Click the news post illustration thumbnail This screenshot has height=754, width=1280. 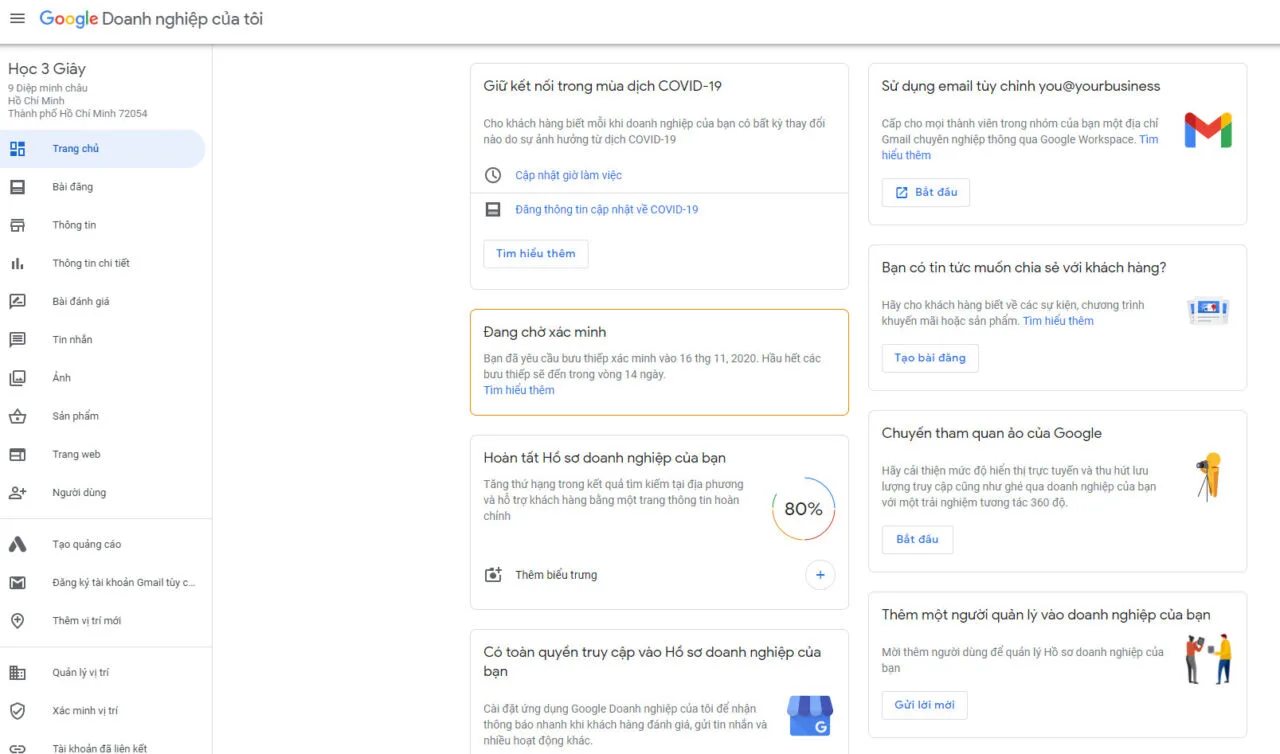[x=1208, y=311]
